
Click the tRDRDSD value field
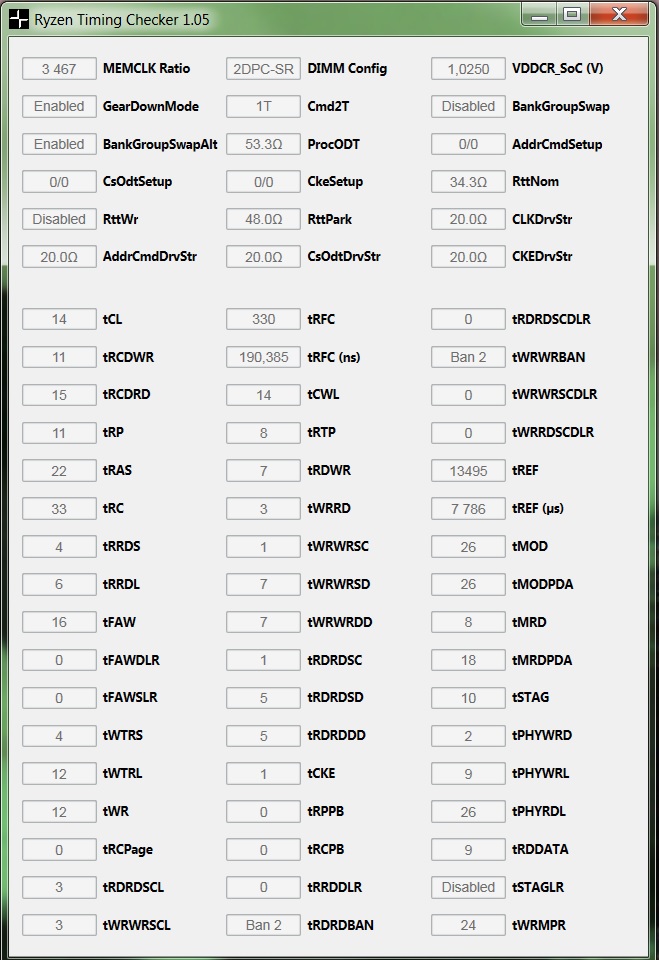(263, 699)
